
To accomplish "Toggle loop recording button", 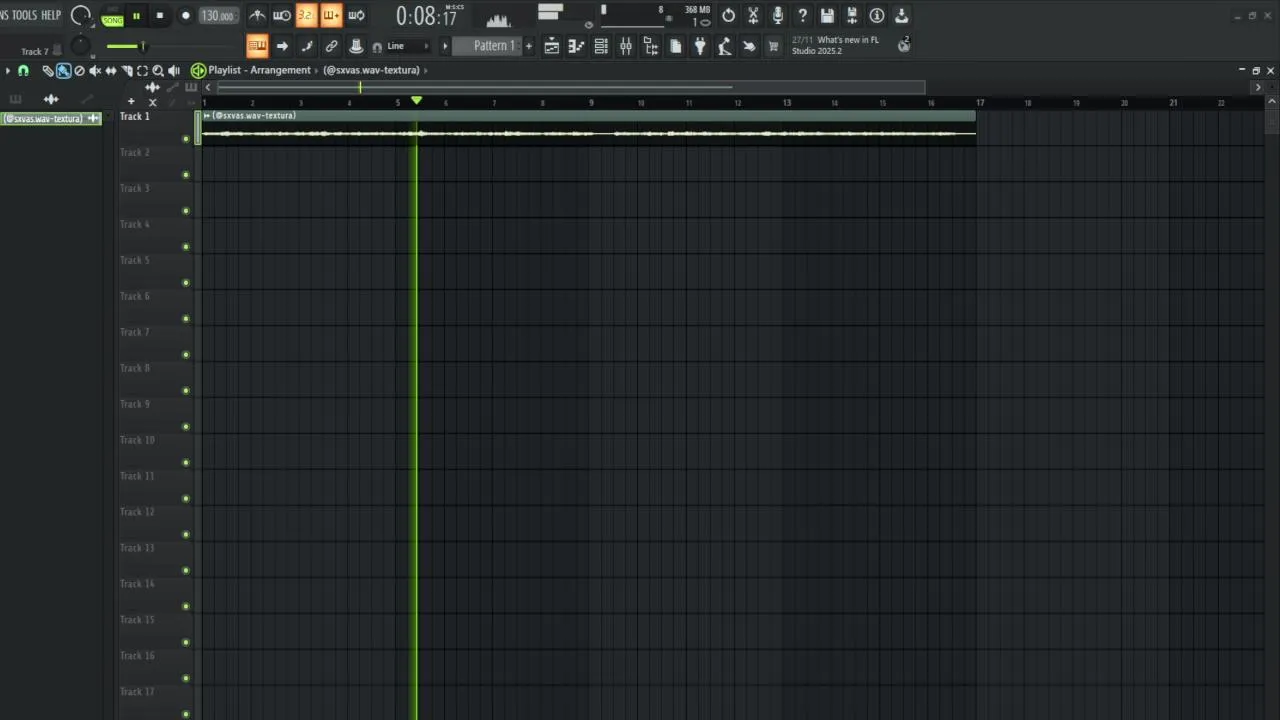I will [x=356, y=15].
